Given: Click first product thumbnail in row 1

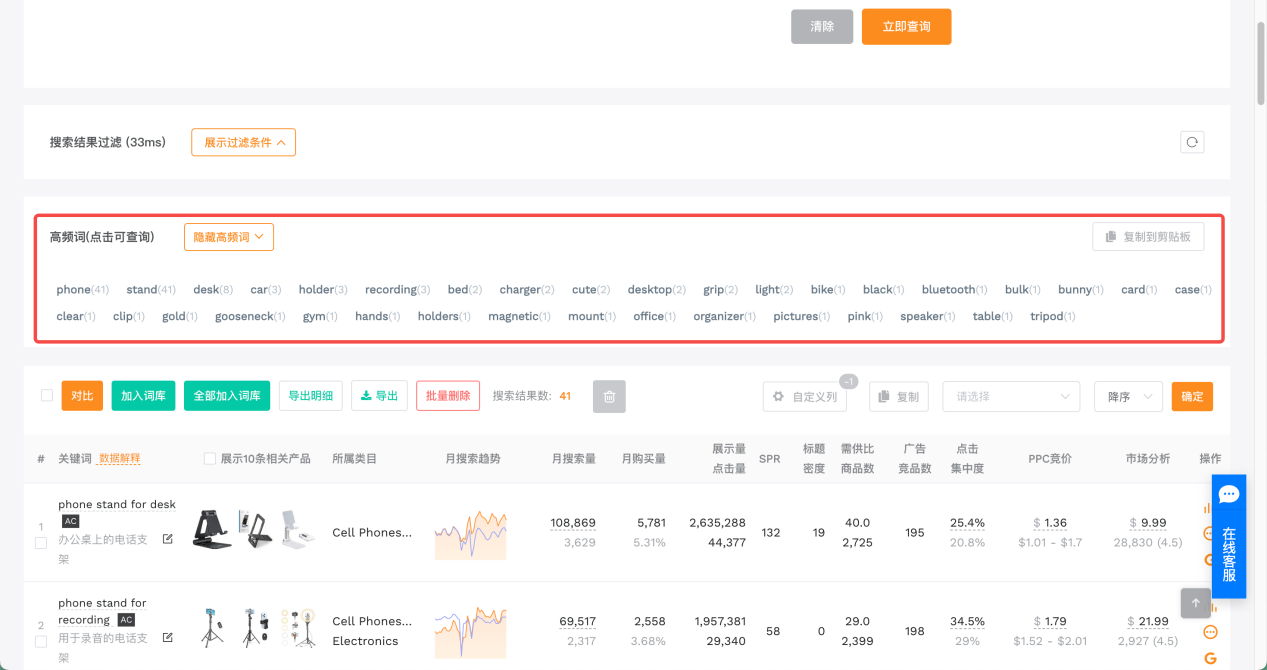Looking at the screenshot, I should (212, 529).
